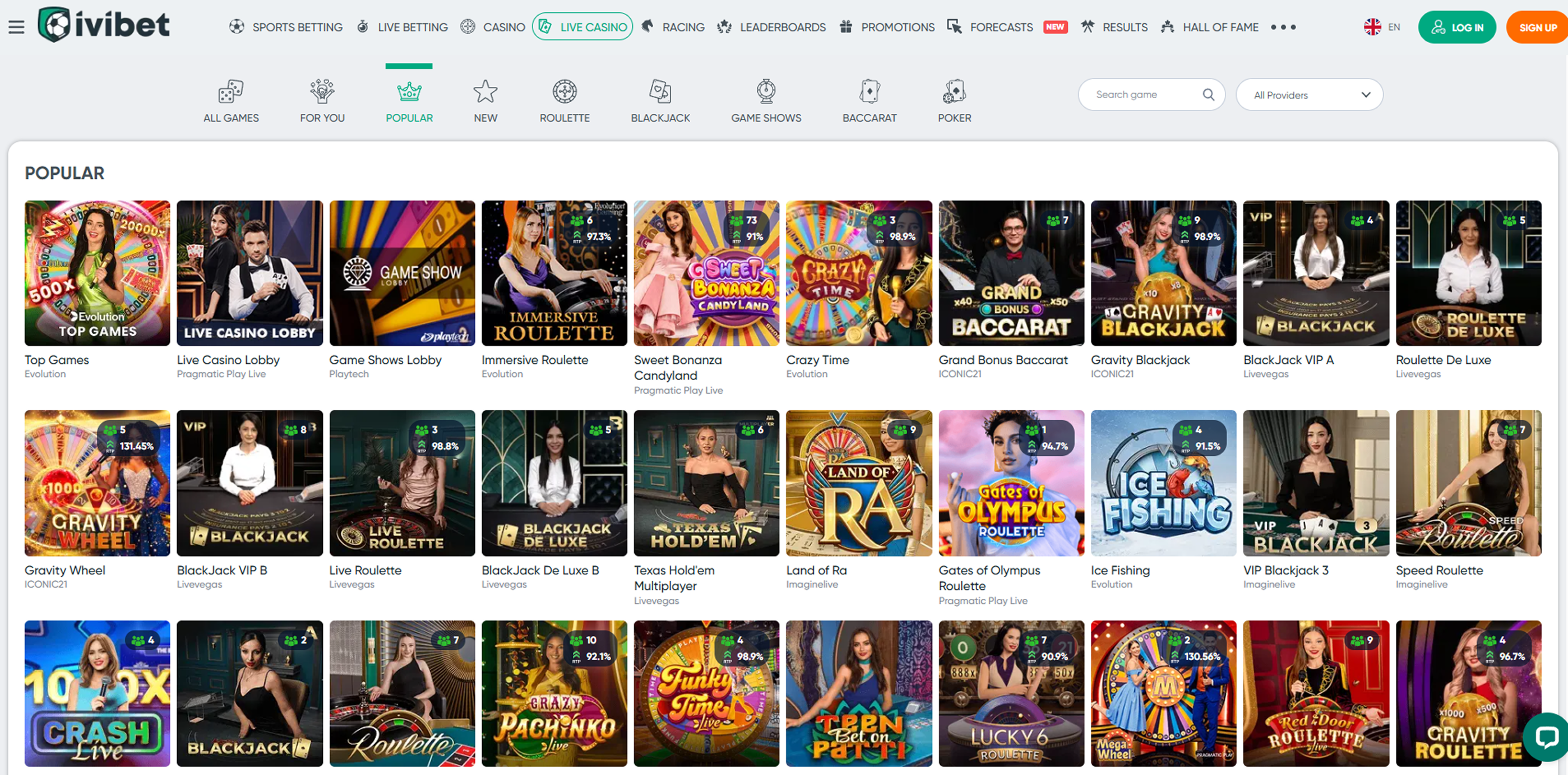Screen dimensions: 1568x775
Task: Select Live Casino in the top nav
Action: [x=582, y=27]
